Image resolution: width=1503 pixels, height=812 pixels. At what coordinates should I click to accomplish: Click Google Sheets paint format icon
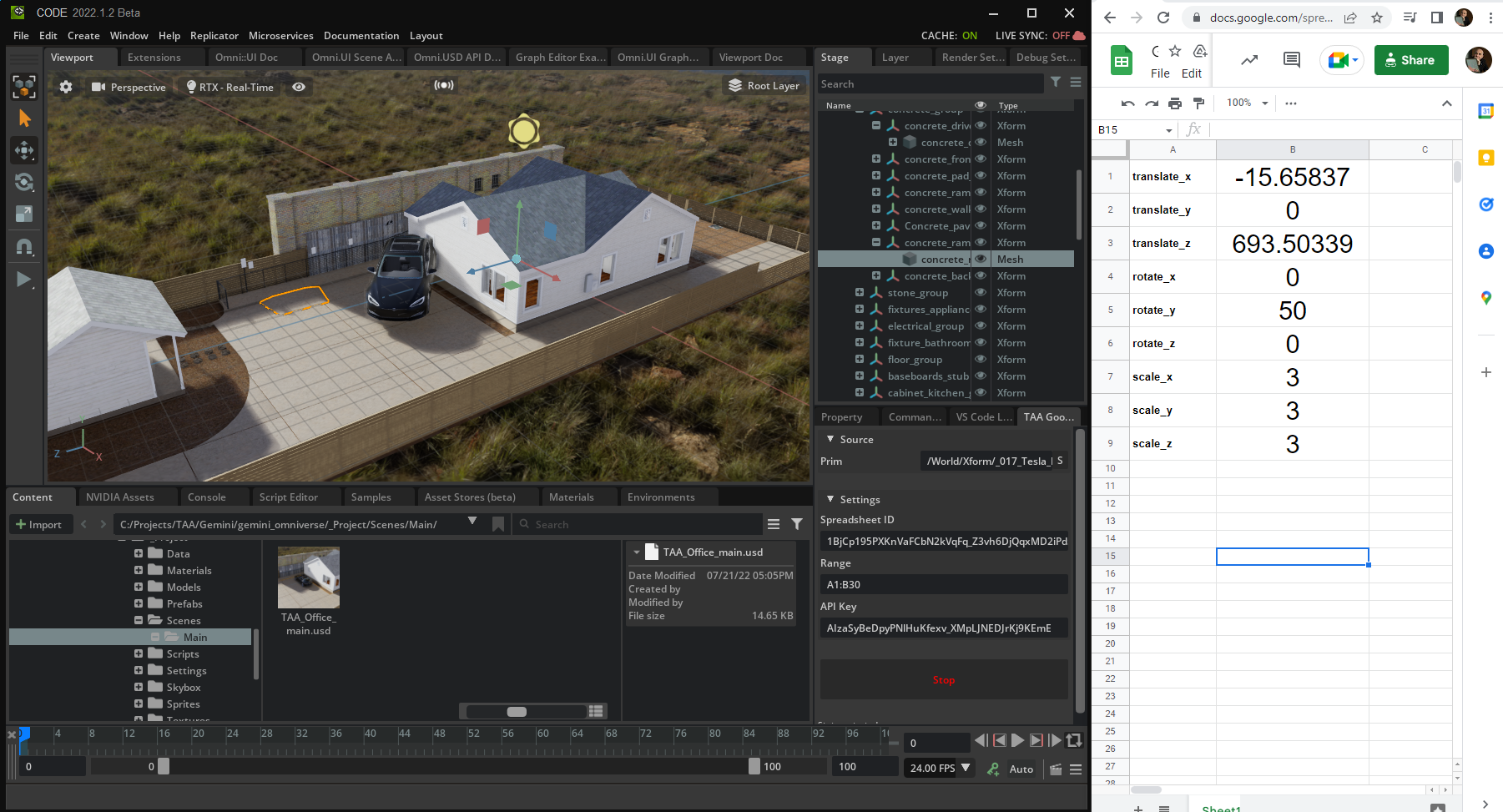[x=1199, y=103]
